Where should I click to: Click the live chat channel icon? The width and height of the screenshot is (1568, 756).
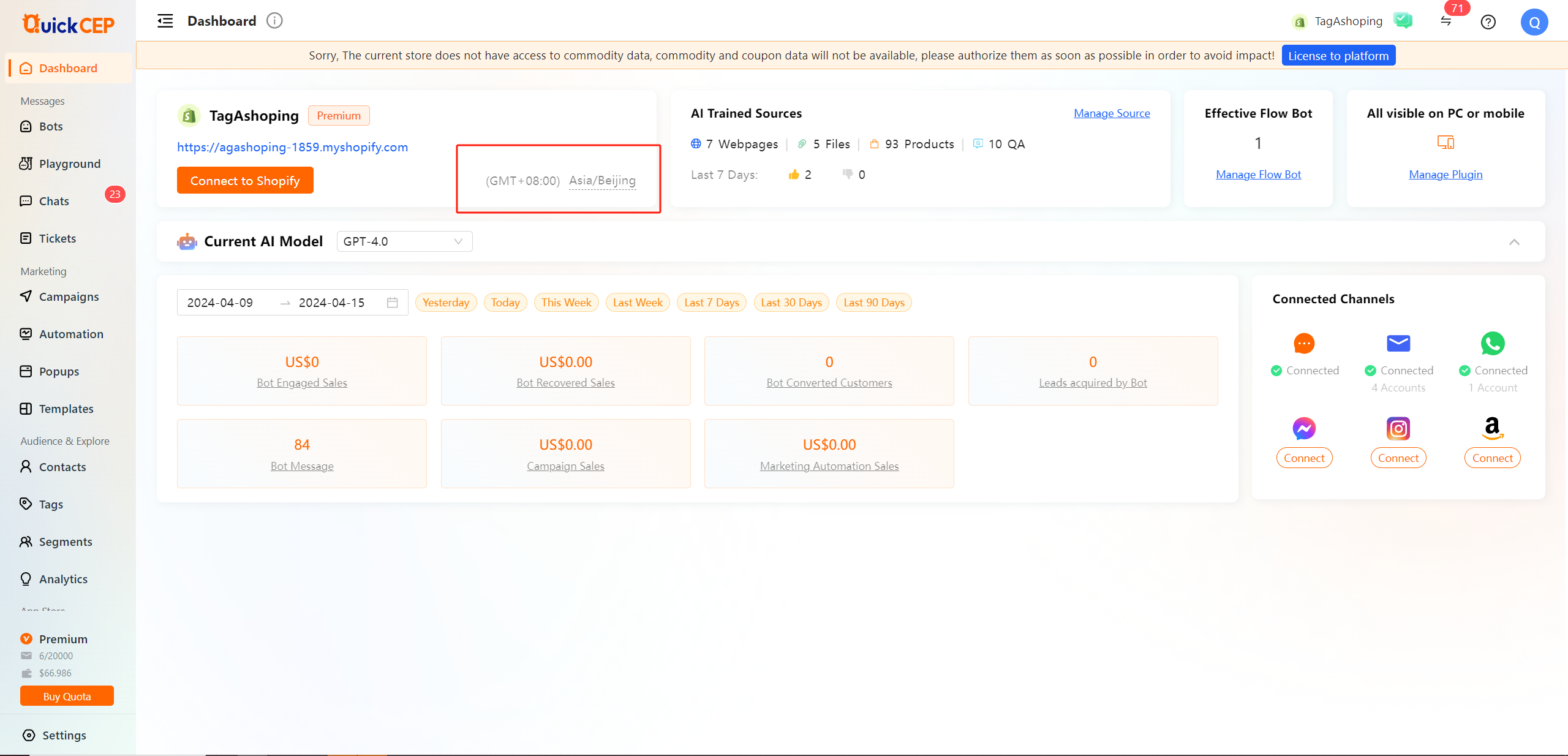pyautogui.click(x=1304, y=343)
